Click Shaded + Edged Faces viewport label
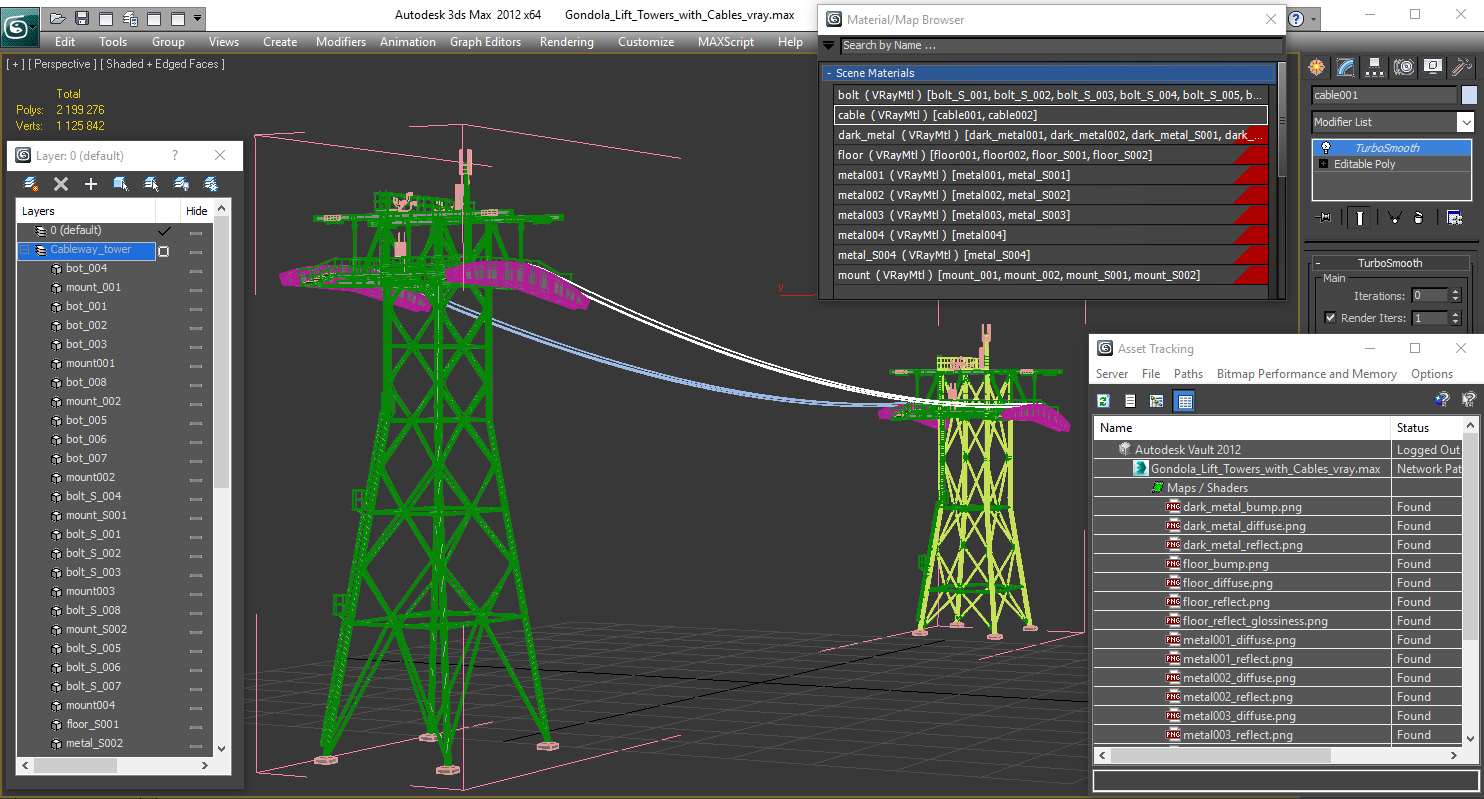1484x799 pixels. [x=165, y=64]
